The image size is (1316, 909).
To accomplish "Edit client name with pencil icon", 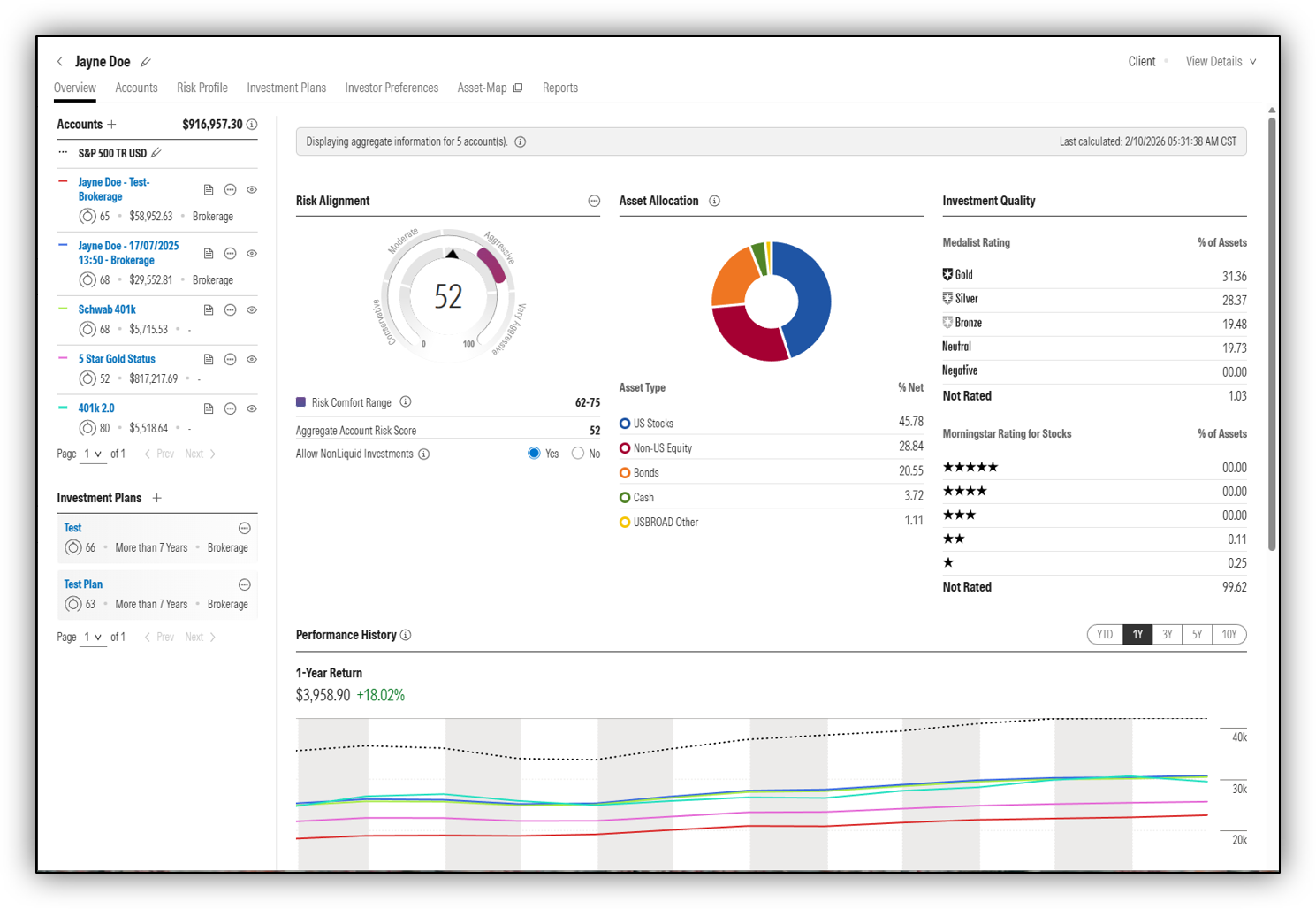I will (146, 62).
